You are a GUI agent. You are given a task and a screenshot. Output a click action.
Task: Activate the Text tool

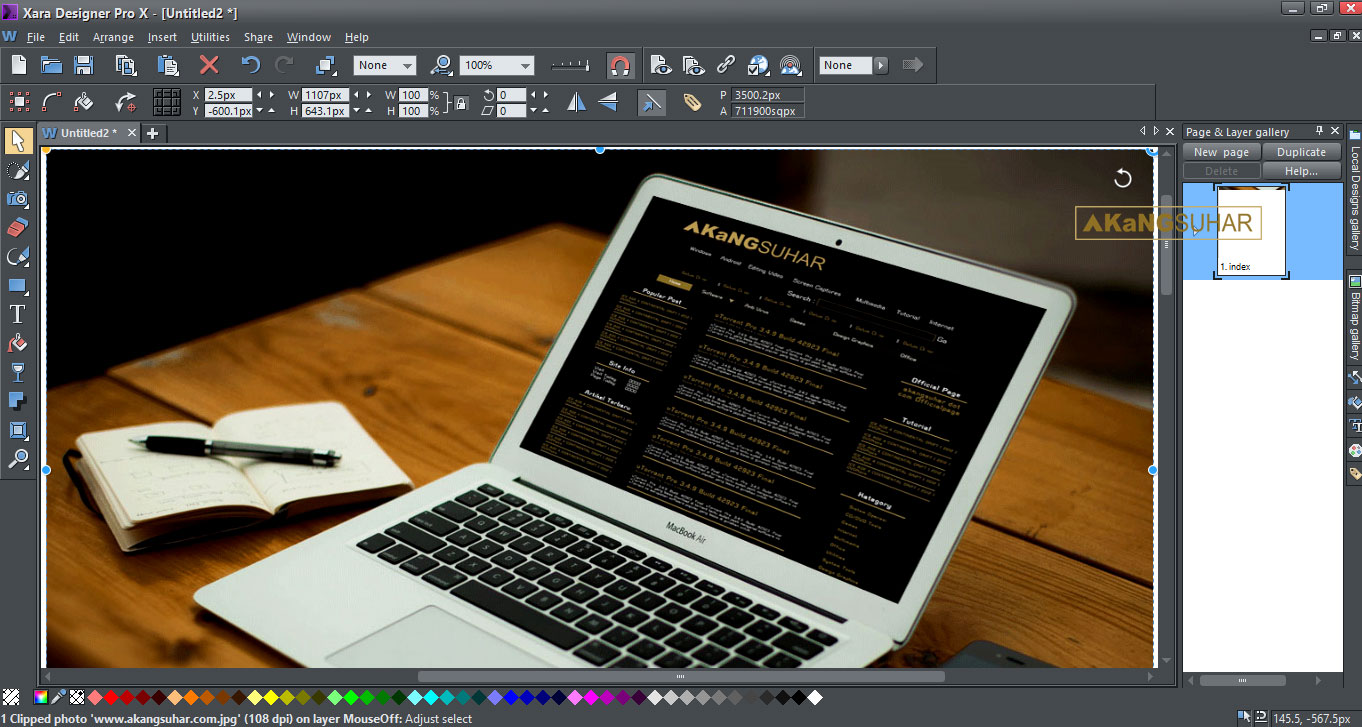pyautogui.click(x=18, y=314)
